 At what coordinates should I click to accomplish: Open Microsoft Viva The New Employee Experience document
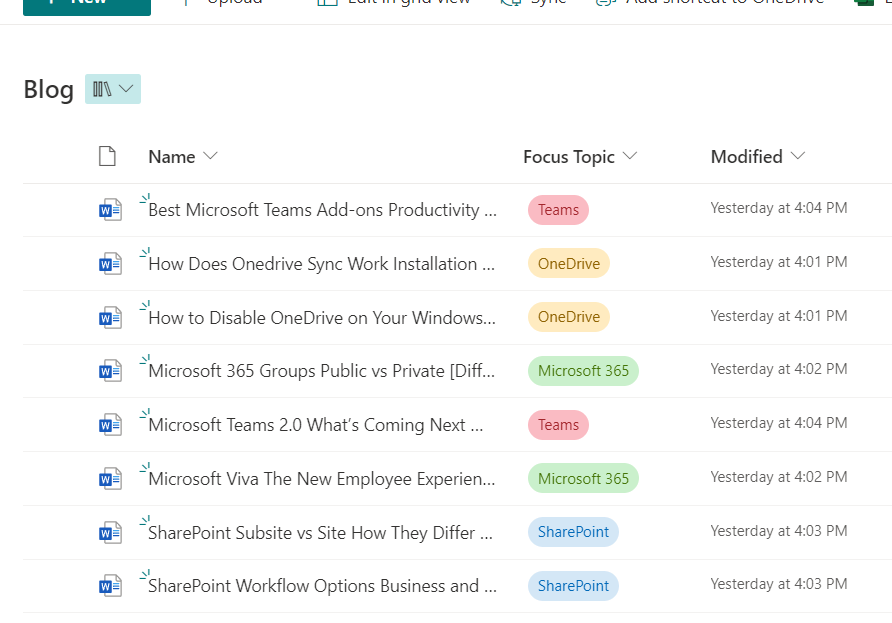pos(321,479)
